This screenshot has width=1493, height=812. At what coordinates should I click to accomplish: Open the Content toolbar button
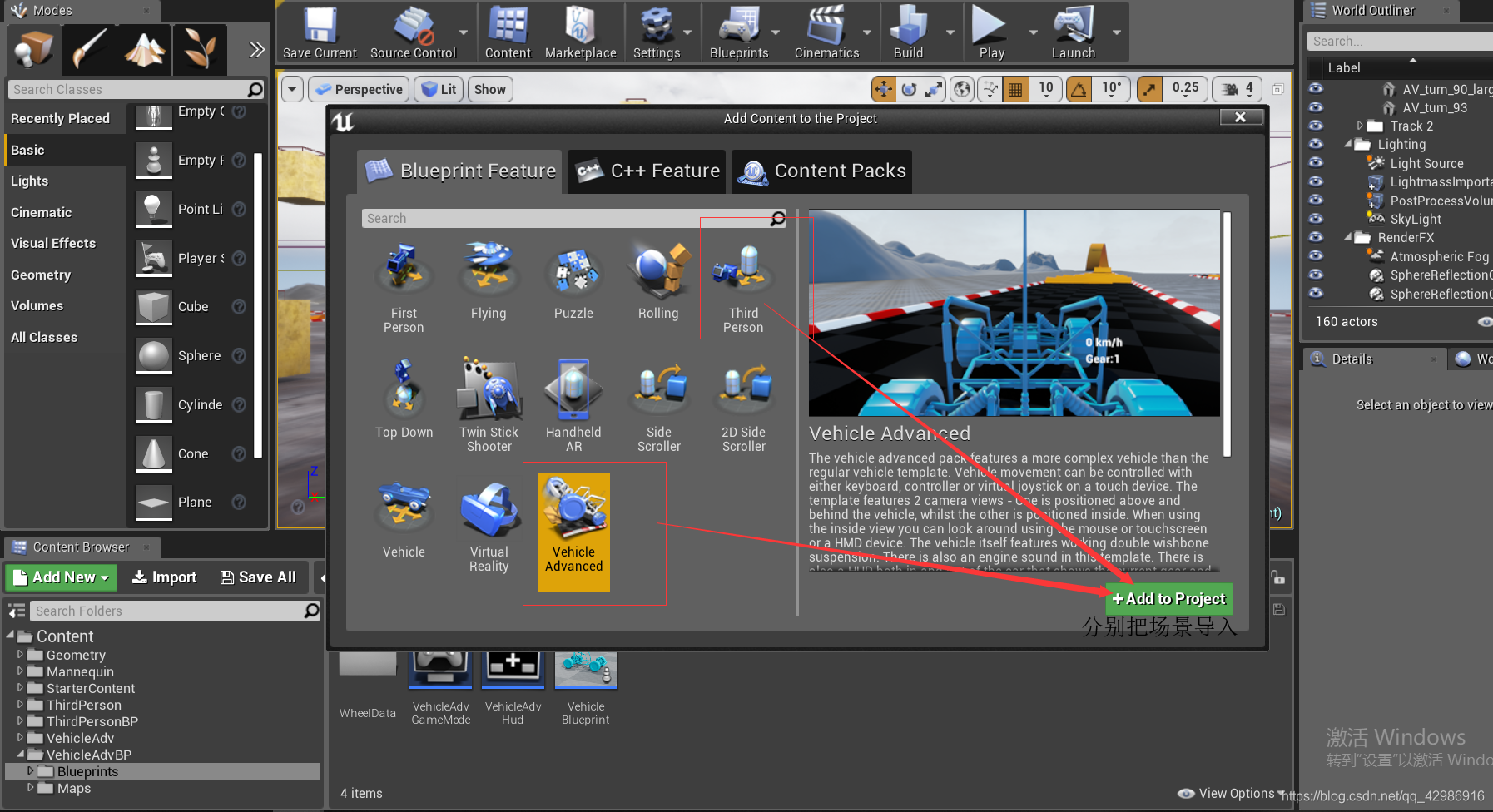point(508,32)
